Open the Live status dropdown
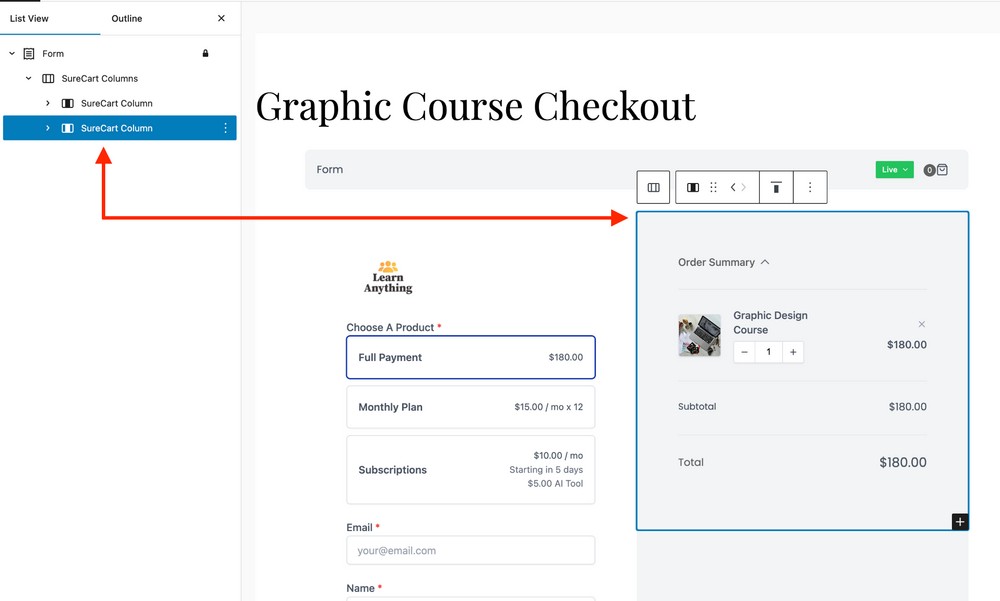The image size is (1000, 601). click(893, 169)
